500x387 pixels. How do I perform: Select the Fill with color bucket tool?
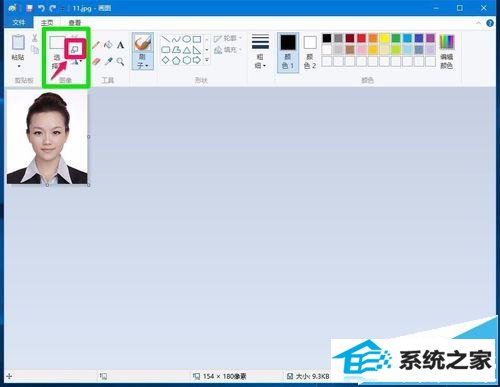pyautogui.click(x=108, y=45)
